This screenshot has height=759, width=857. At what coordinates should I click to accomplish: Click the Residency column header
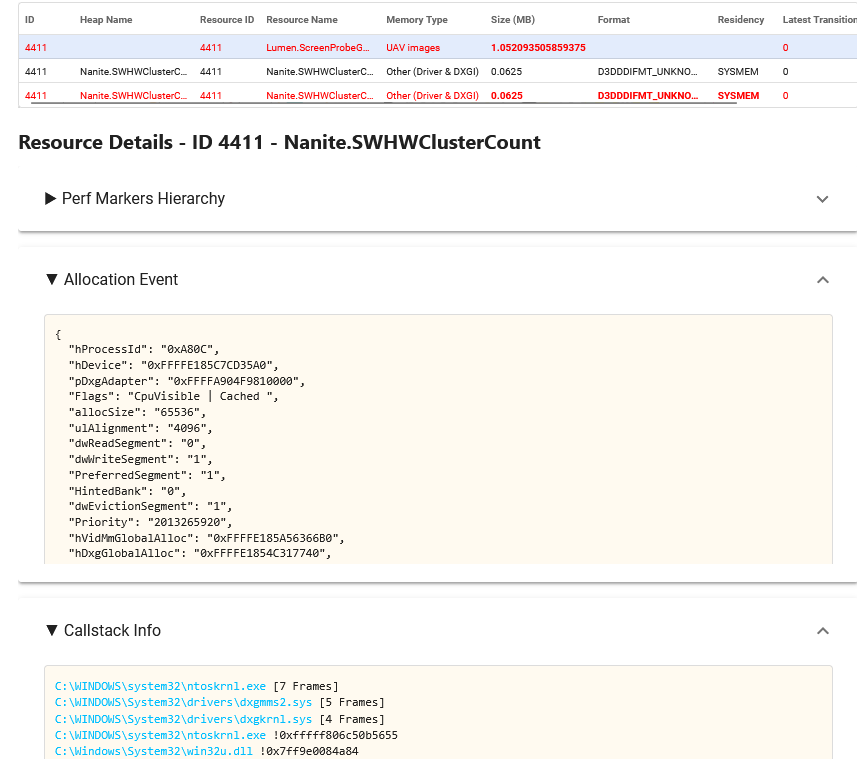740,20
